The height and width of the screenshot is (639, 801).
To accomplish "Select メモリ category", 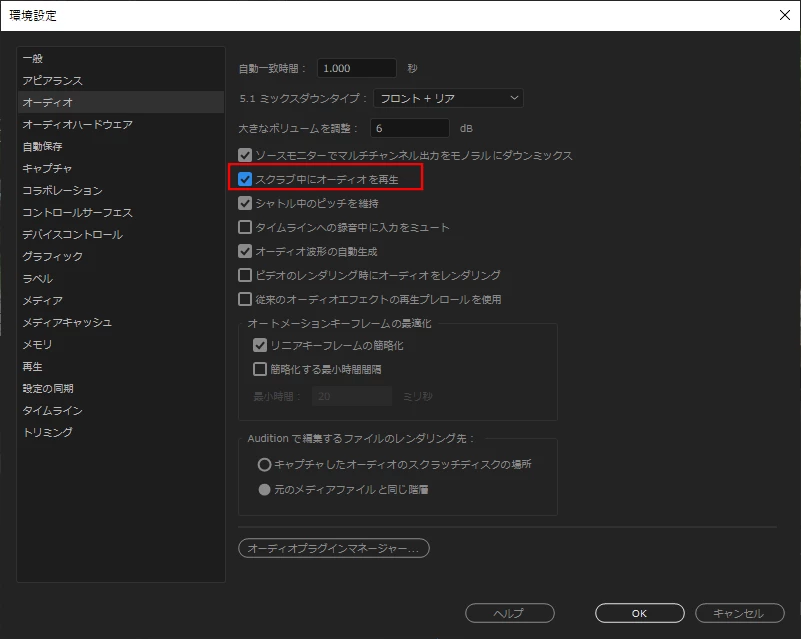I will click(x=121, y=344).
